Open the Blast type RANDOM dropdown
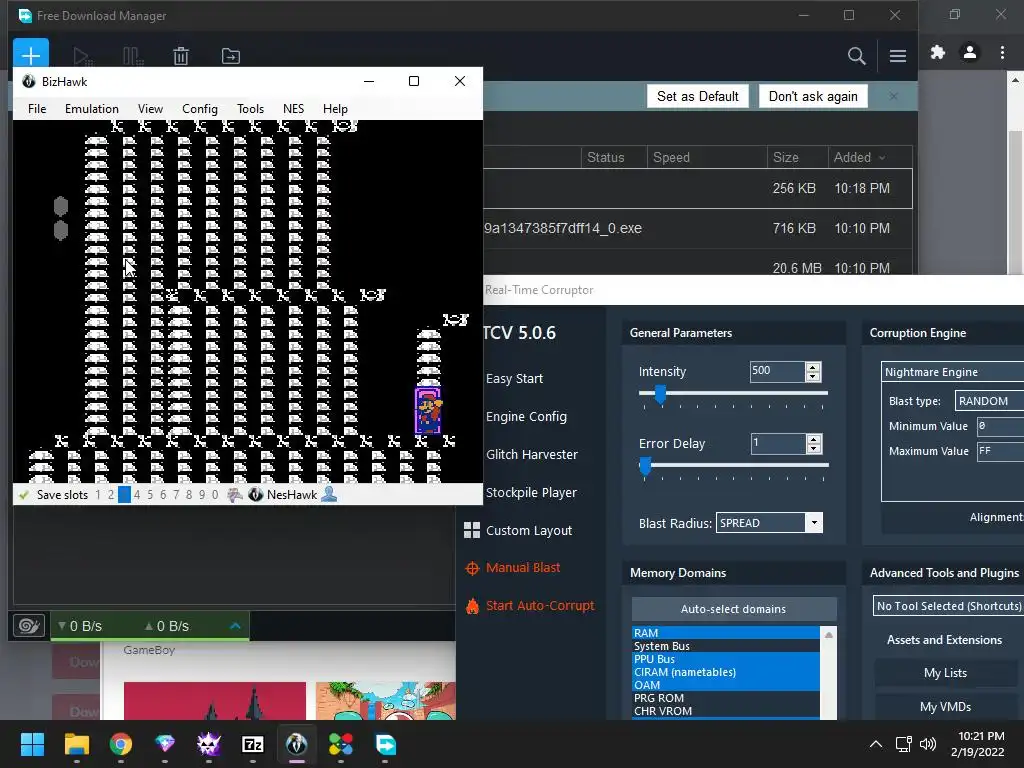1024x768 pixels. click(x=989, y=401)
